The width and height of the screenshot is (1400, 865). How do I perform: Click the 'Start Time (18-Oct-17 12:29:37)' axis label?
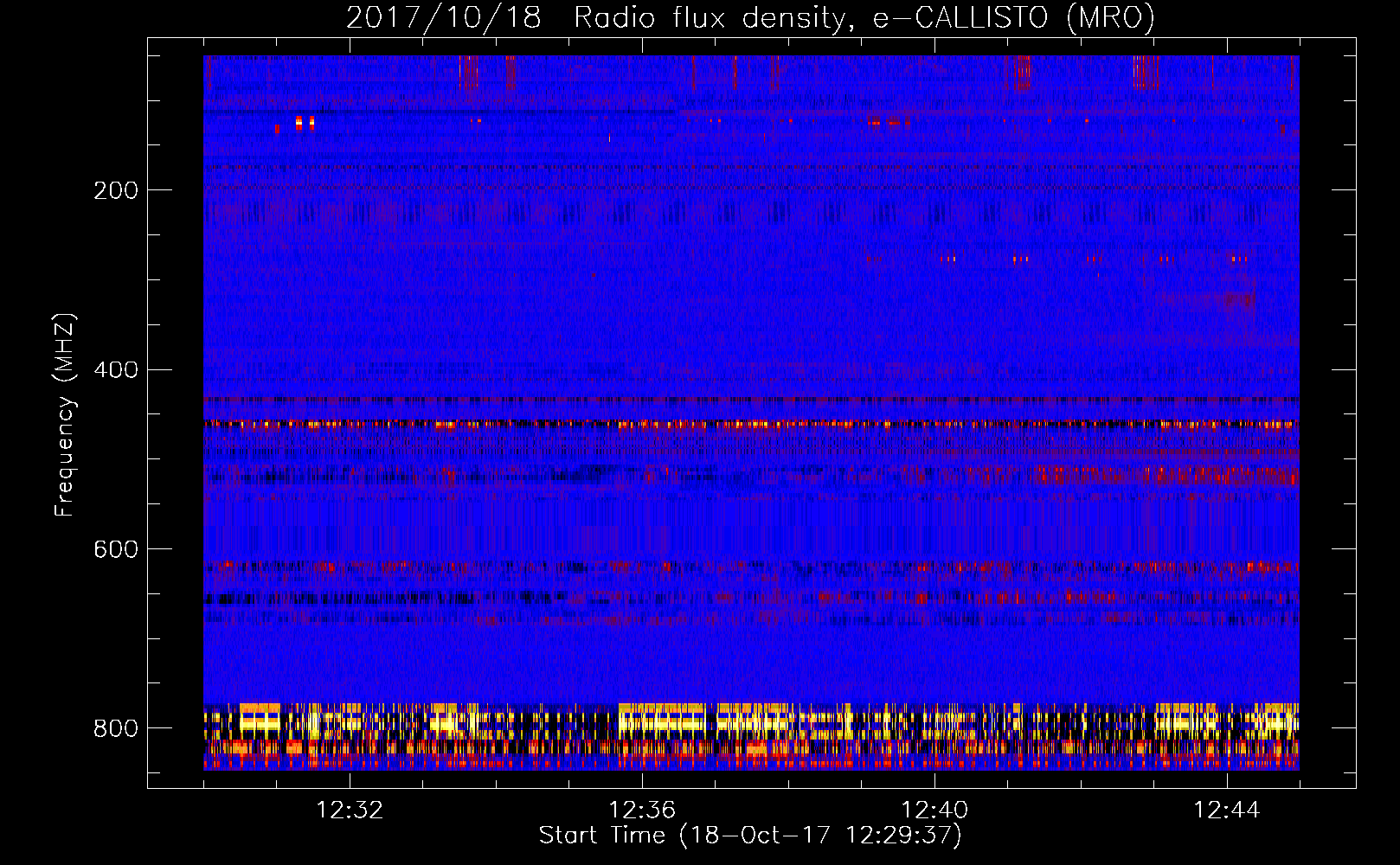(x=750, y=836)
